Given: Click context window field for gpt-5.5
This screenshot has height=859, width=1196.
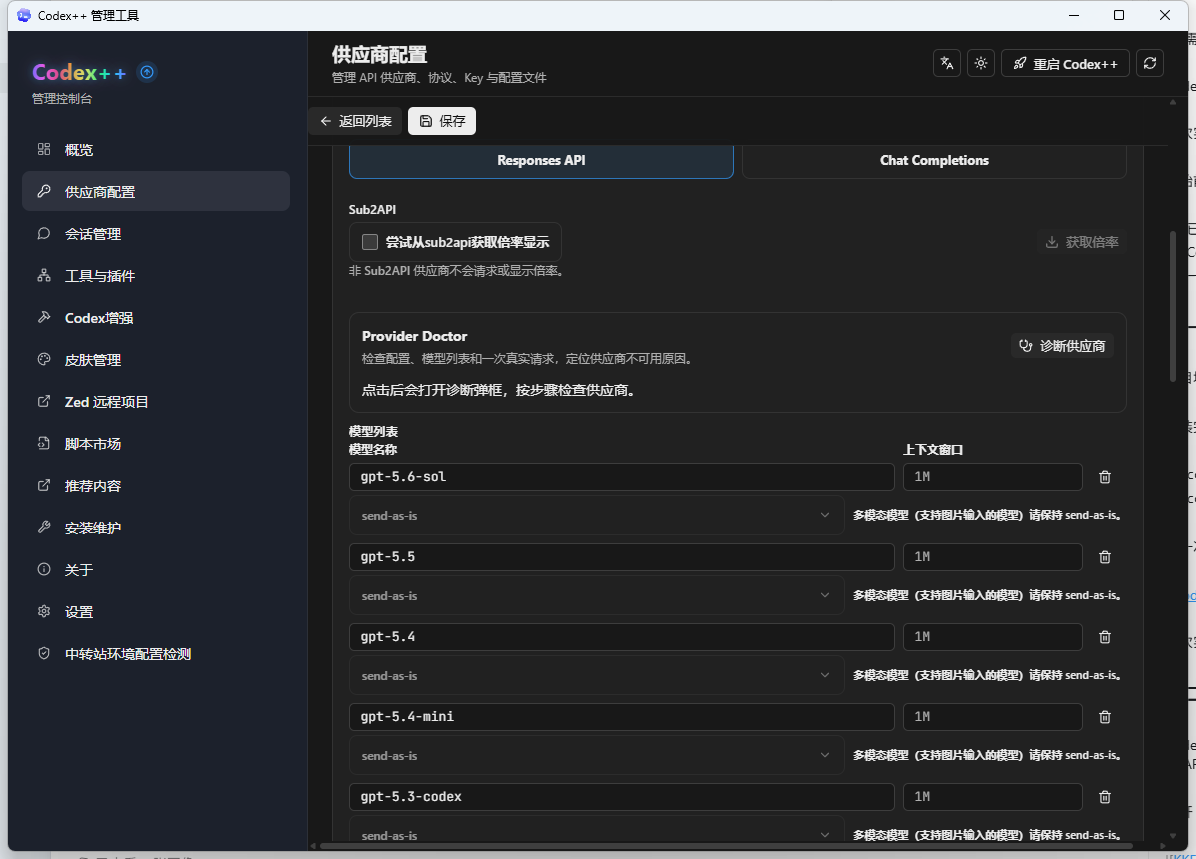Looking at the screenshot, I should (992, 557).
